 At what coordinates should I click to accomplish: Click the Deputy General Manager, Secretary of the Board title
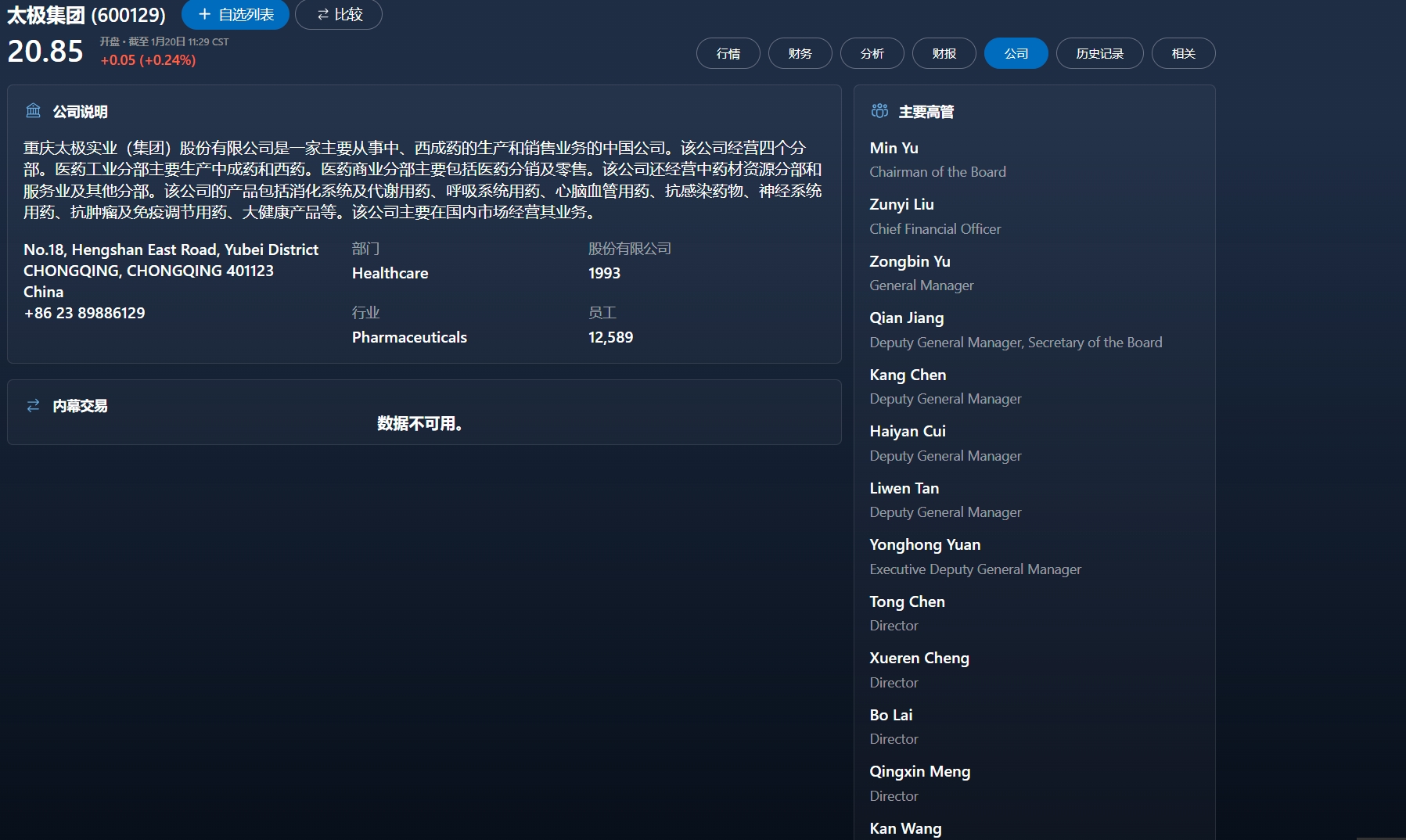tap(1016, 343)
